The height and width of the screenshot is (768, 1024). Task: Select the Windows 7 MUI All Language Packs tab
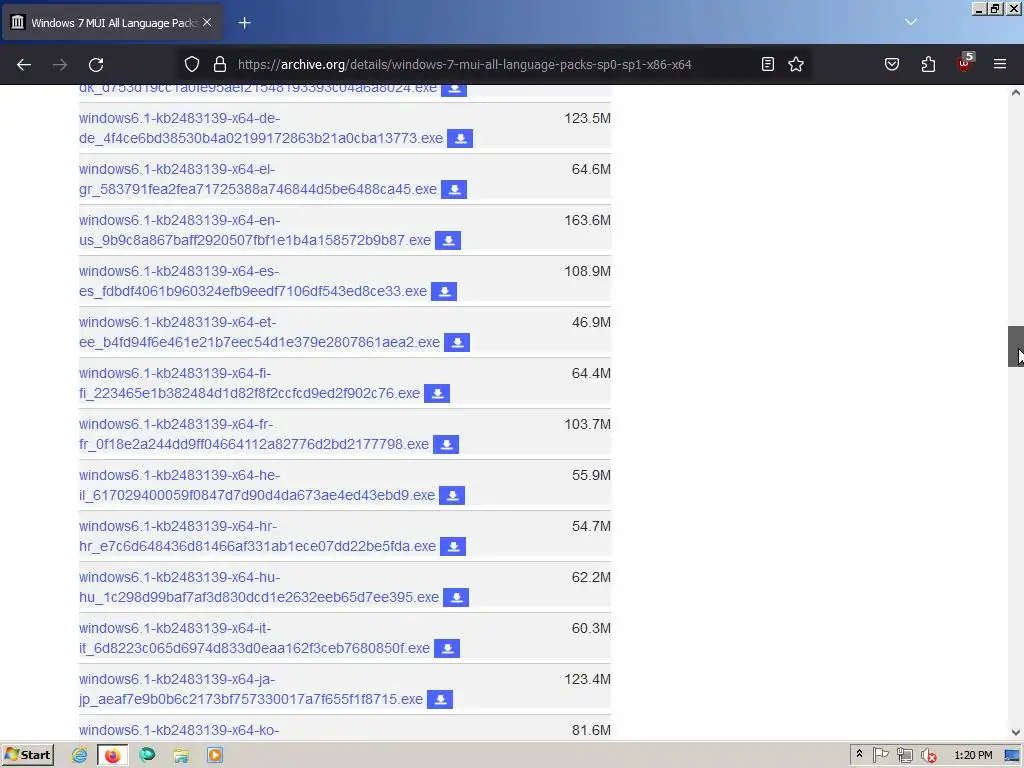coord(112,23)
